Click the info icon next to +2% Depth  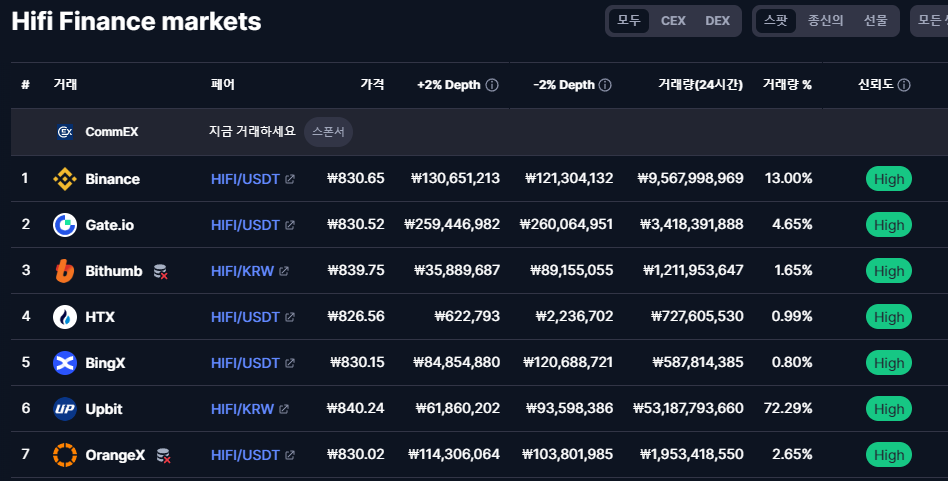click(x=492, y=85)
